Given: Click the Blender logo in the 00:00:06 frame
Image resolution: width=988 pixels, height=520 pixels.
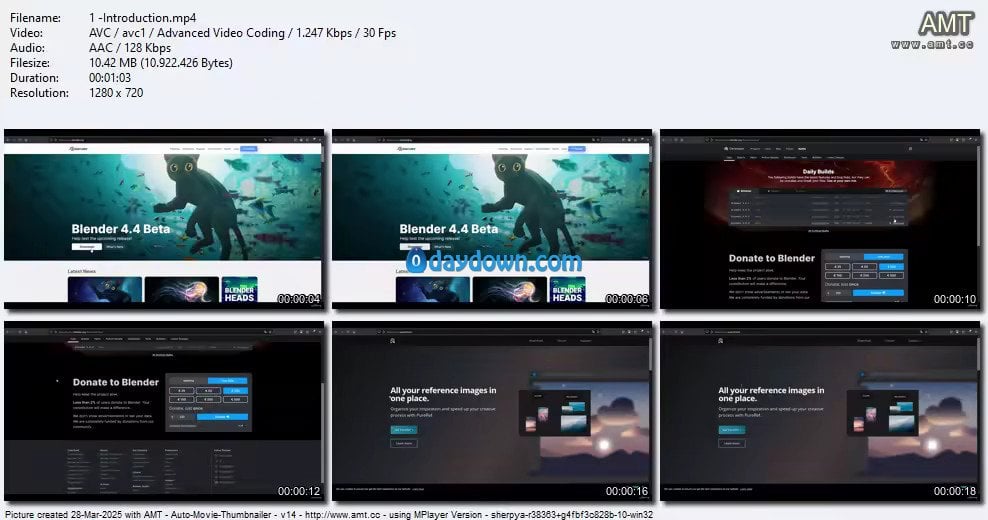Looking at the screenshot, I should (x=407, y=149).
